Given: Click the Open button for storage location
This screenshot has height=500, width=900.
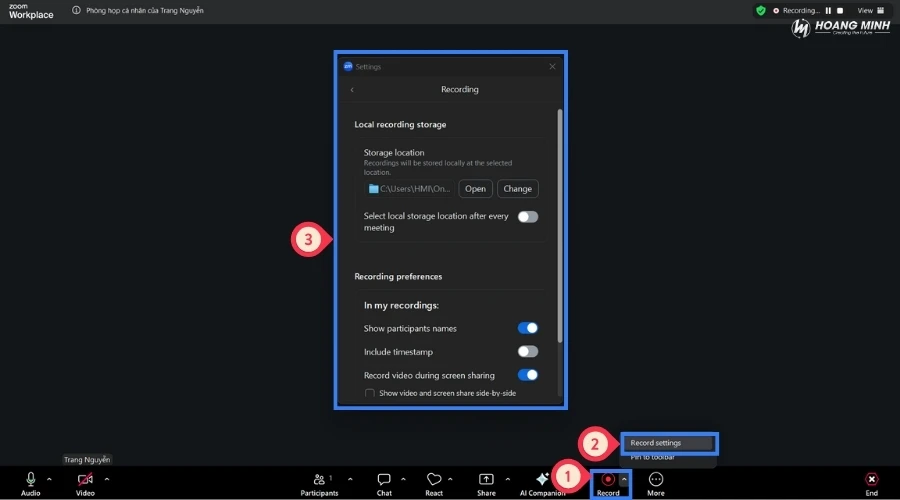Looking at the screenshot, I should tap(475, 189).
